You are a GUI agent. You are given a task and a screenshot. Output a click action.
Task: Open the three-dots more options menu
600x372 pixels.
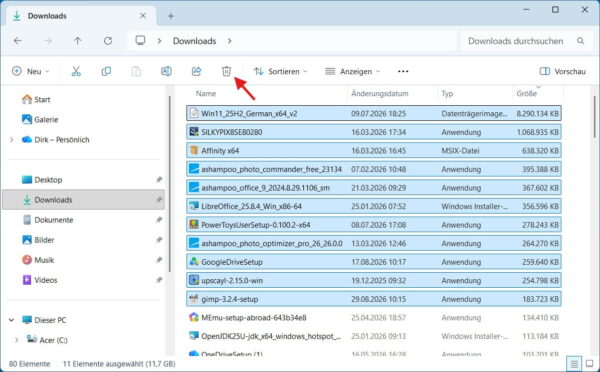tap(403, 71)
